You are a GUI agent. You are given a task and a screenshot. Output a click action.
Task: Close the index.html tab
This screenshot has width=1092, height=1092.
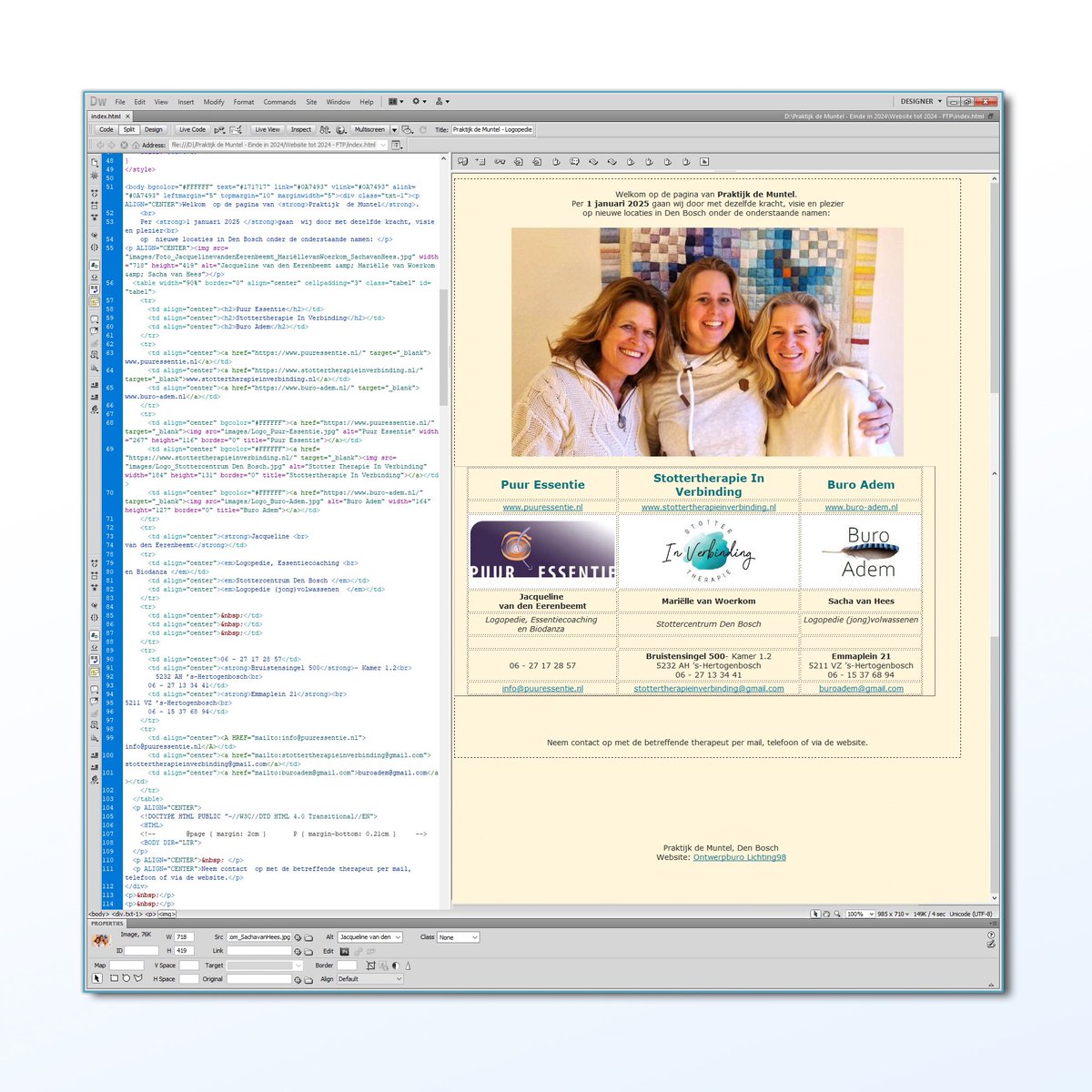tap(128, 116)
